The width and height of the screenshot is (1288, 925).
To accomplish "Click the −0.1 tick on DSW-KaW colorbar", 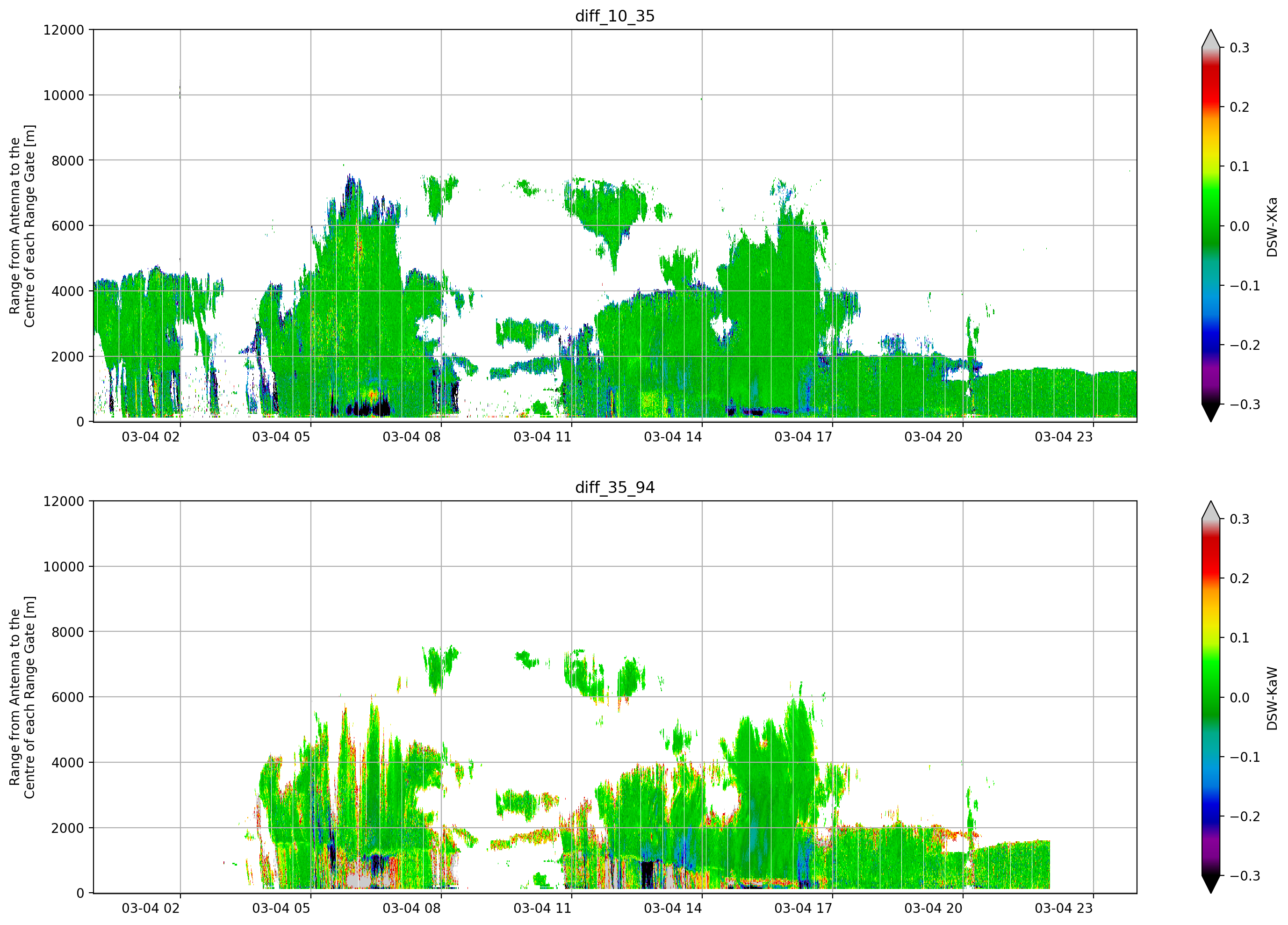I will (x=1245, y=758).
